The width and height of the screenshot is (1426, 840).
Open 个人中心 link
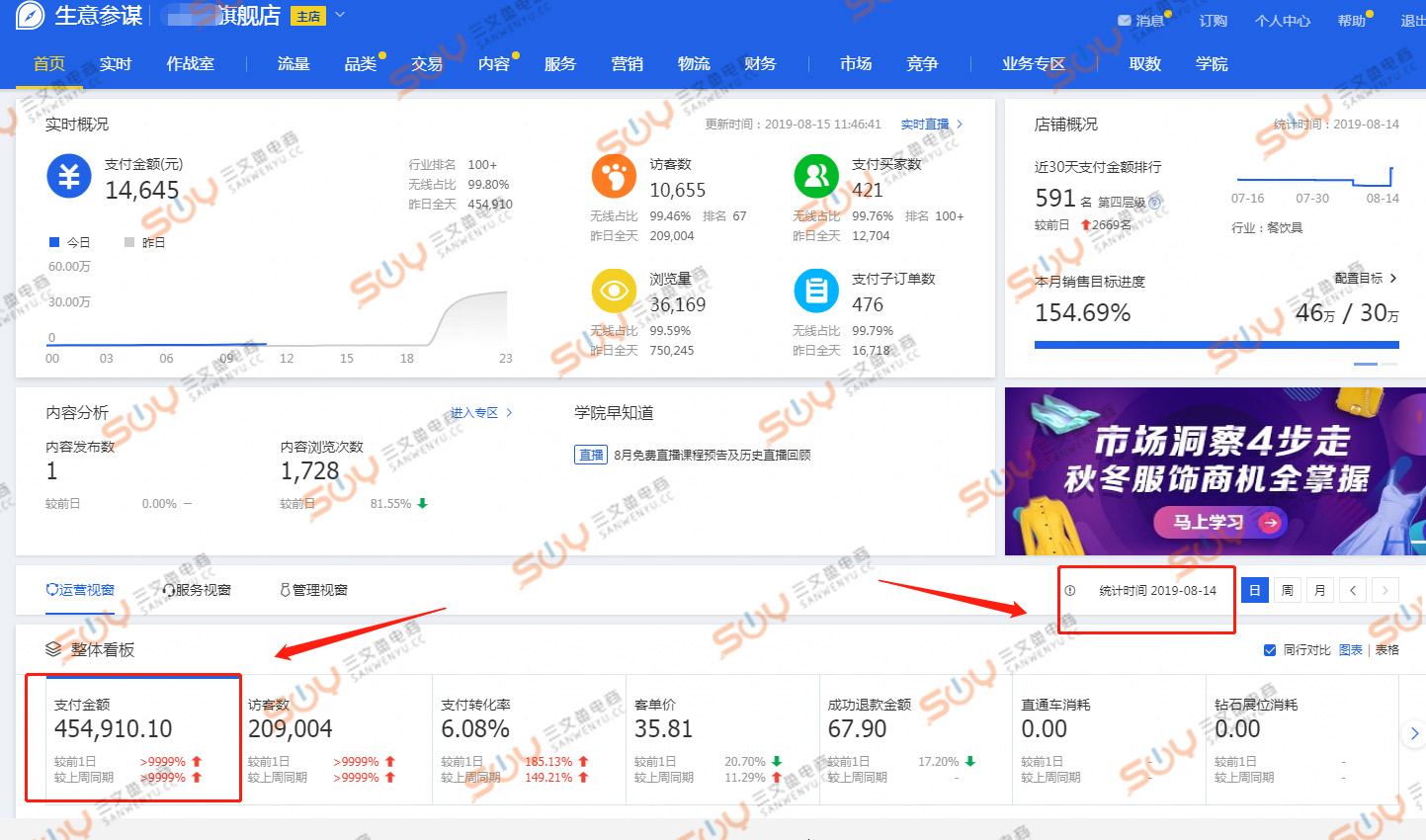click(1283, 21)
